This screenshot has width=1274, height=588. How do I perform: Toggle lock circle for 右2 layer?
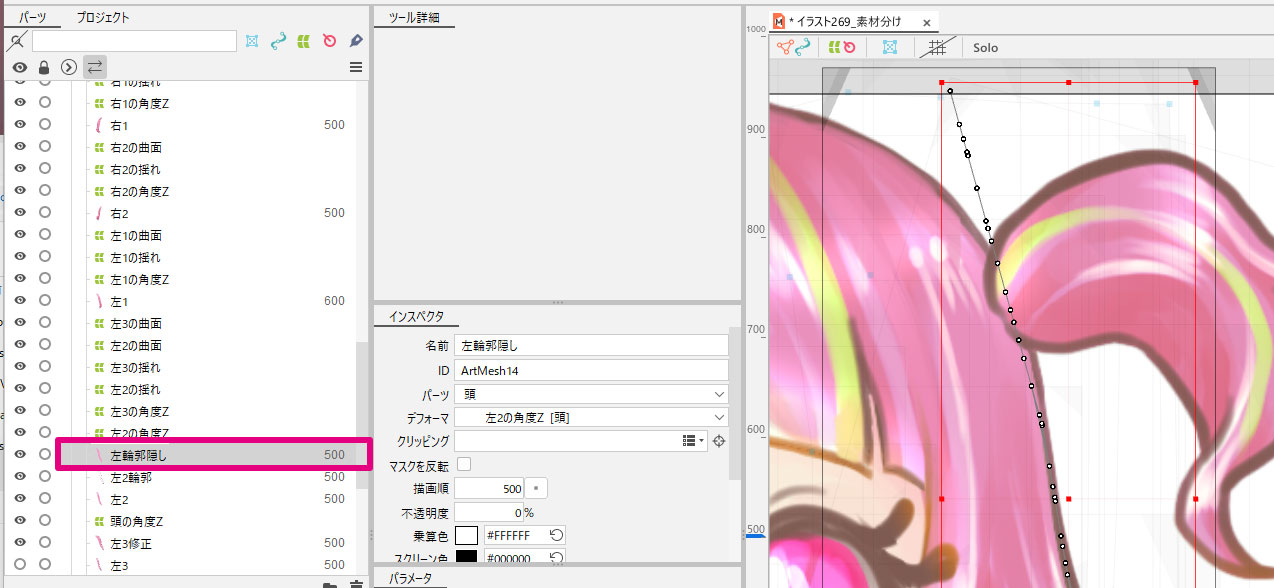pyautogui.click(x=44, y=213)
